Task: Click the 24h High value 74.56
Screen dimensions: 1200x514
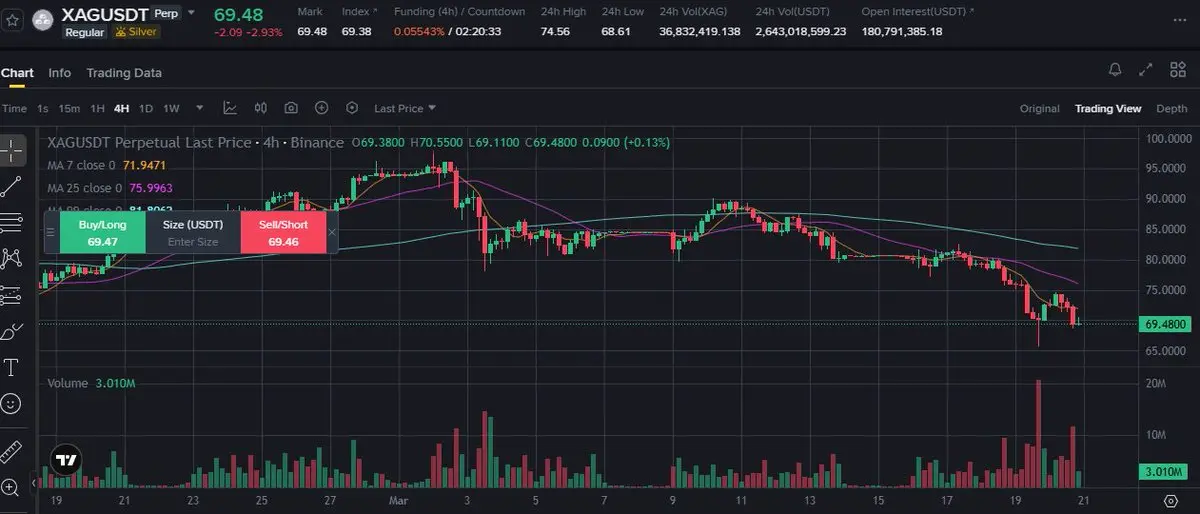Action: (x=555, y=32)
